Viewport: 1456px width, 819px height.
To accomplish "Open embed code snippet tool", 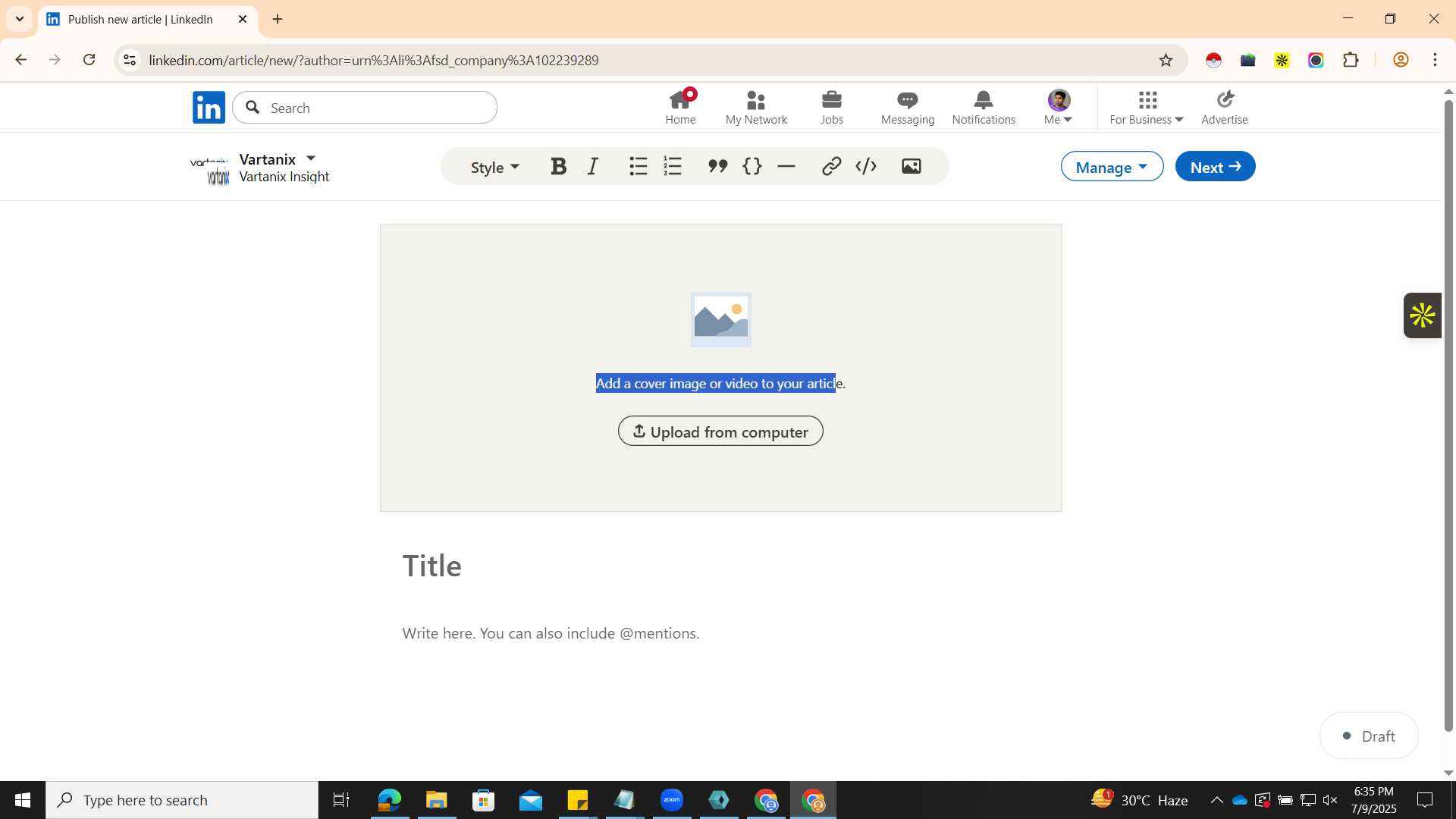I will (866, 167).
